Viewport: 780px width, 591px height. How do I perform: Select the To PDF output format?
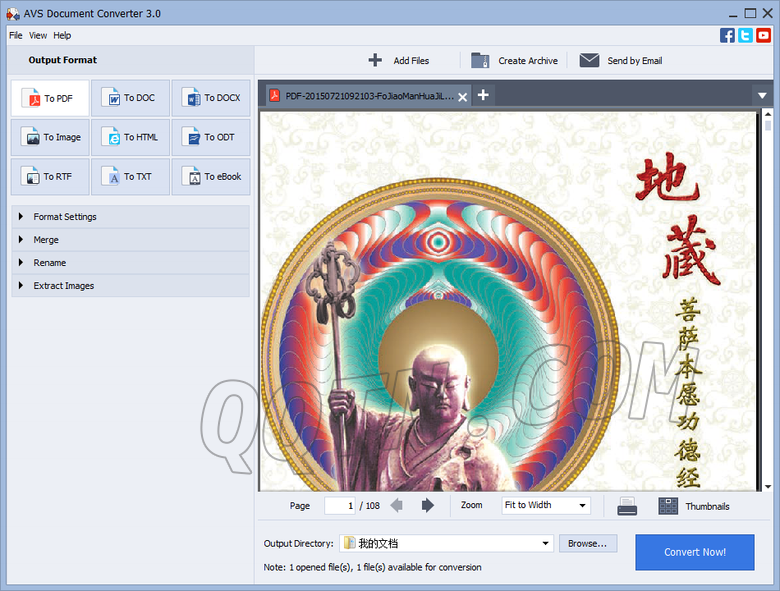(x=50, y=98)
